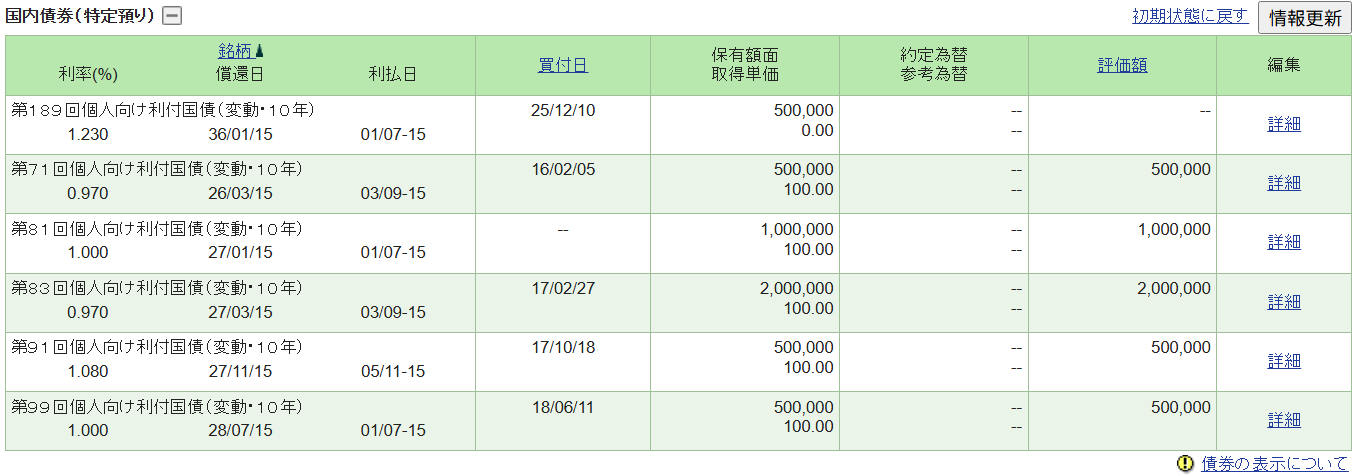Select the 第99回個人向け利付国債 bond name
1355x476 pixels.
tap(156, 407)
